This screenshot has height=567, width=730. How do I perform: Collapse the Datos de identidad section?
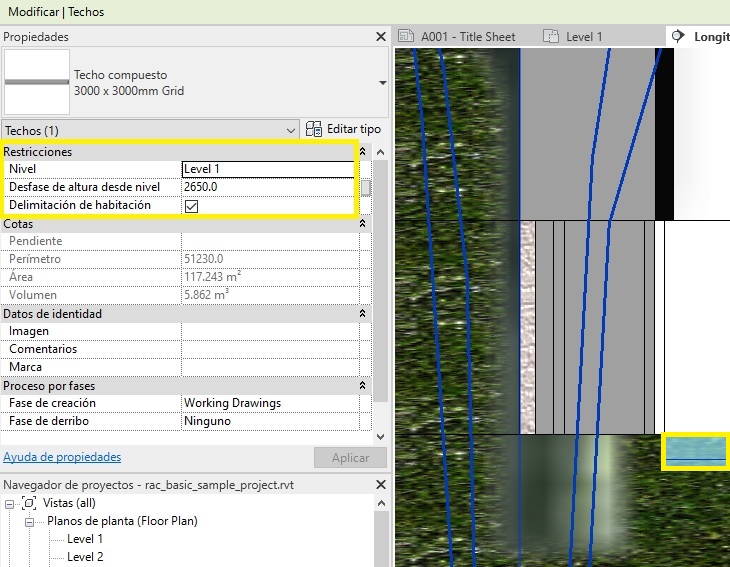coord(362,314)
